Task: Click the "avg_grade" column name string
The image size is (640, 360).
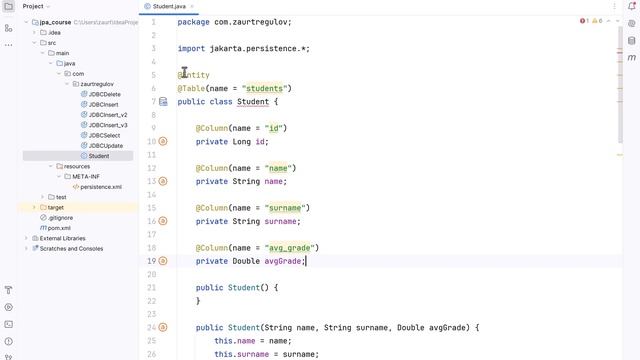Action: [x=289, y=248]
